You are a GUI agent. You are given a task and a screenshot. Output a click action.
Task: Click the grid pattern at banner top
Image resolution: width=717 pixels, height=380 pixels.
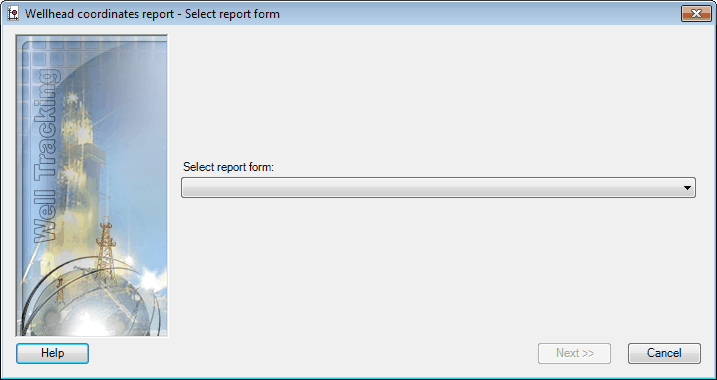[x=91, y=50]
